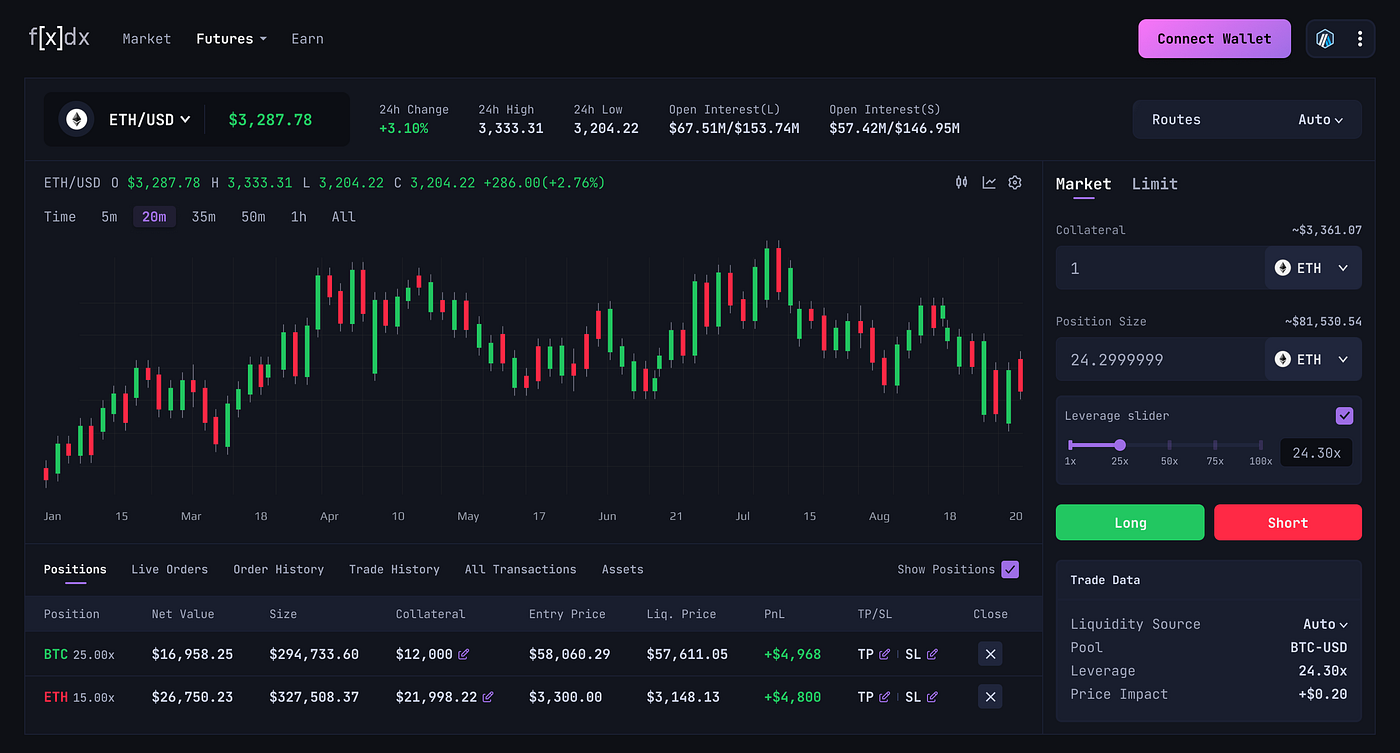Open the three-dot more options menu
Screen dimensions: 1400x753
pyautogui.click(x=1359, y=39)
